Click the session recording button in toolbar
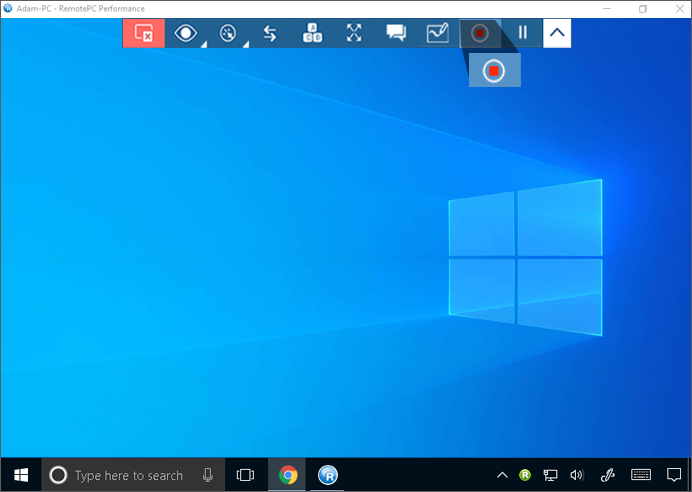 [480, 33]
